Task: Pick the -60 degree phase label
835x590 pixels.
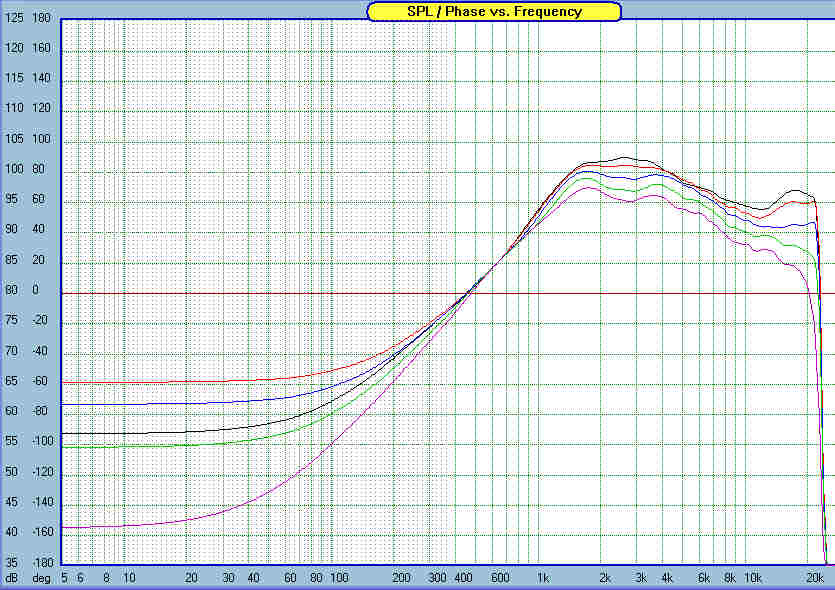Action: [40, 381]
